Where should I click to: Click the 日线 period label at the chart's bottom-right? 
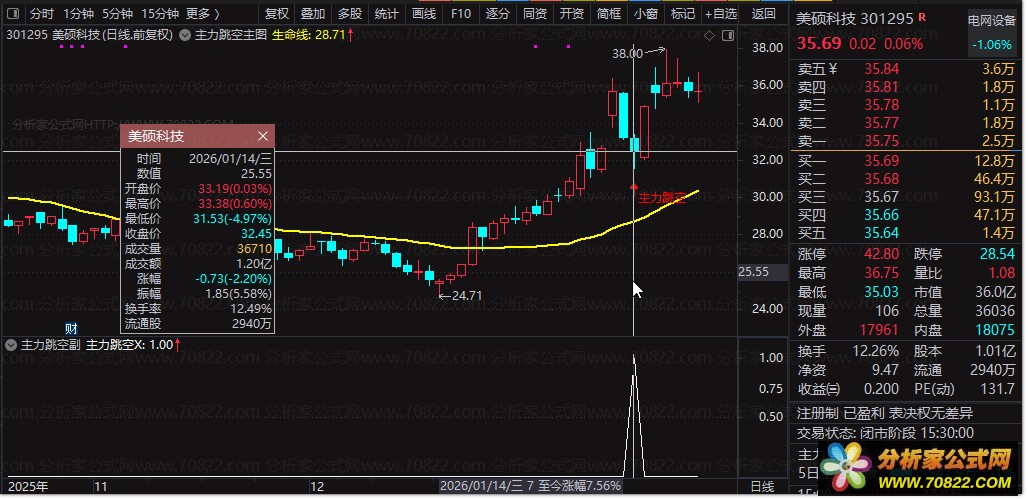(x=762, y=486)
